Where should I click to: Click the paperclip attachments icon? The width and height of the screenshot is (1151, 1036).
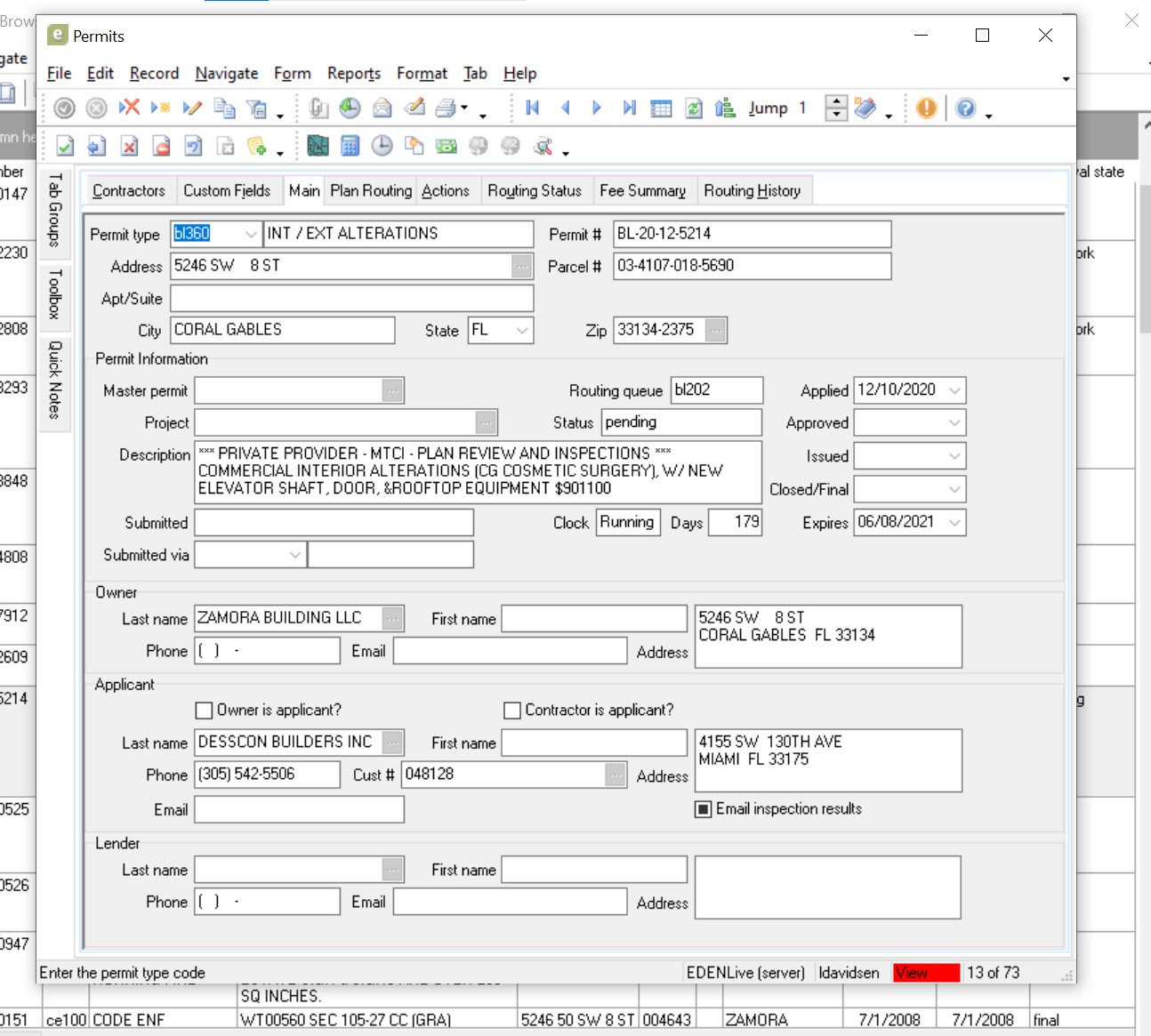click(x=318, y=108)
